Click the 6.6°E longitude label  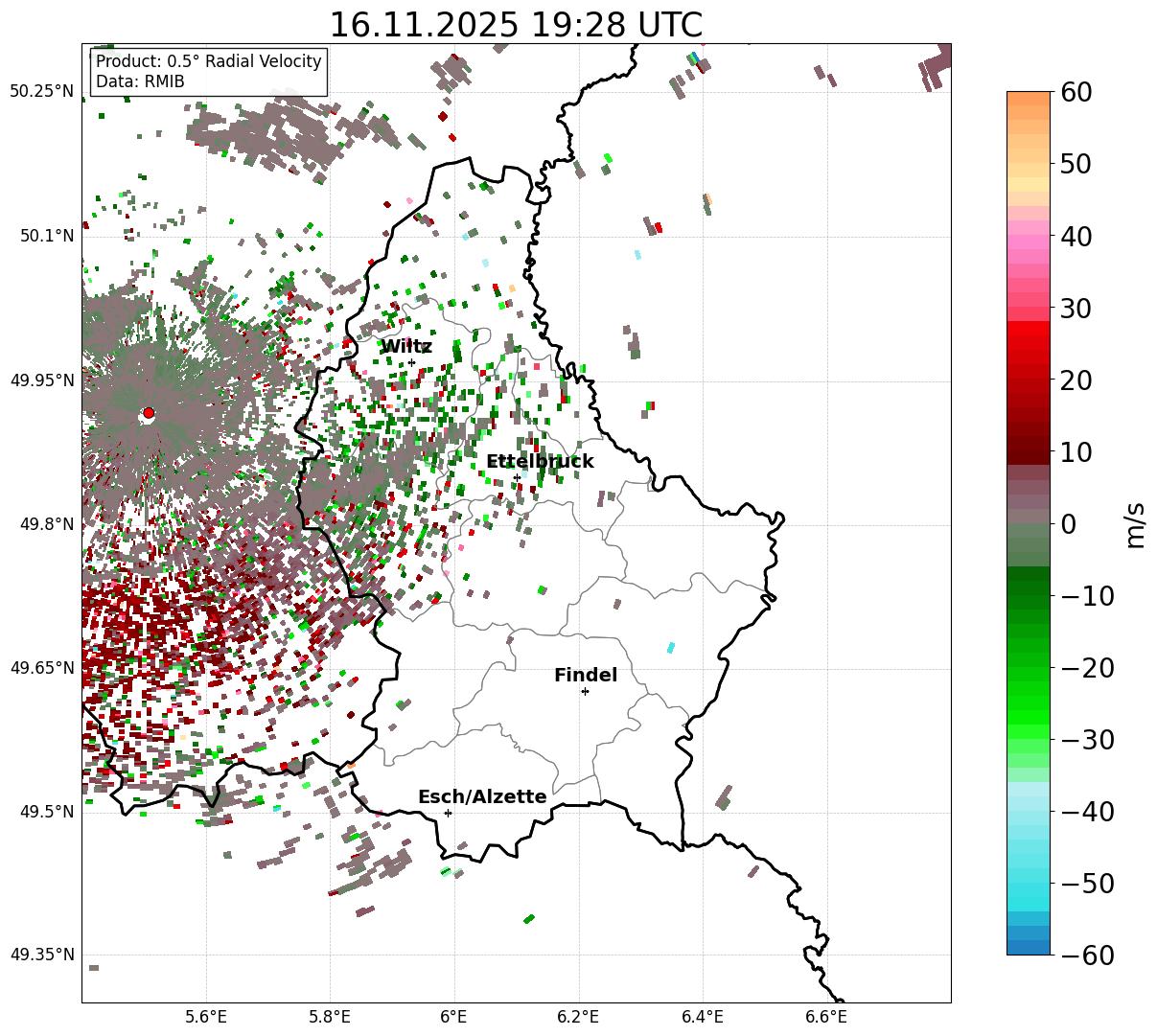(825, 1018)
